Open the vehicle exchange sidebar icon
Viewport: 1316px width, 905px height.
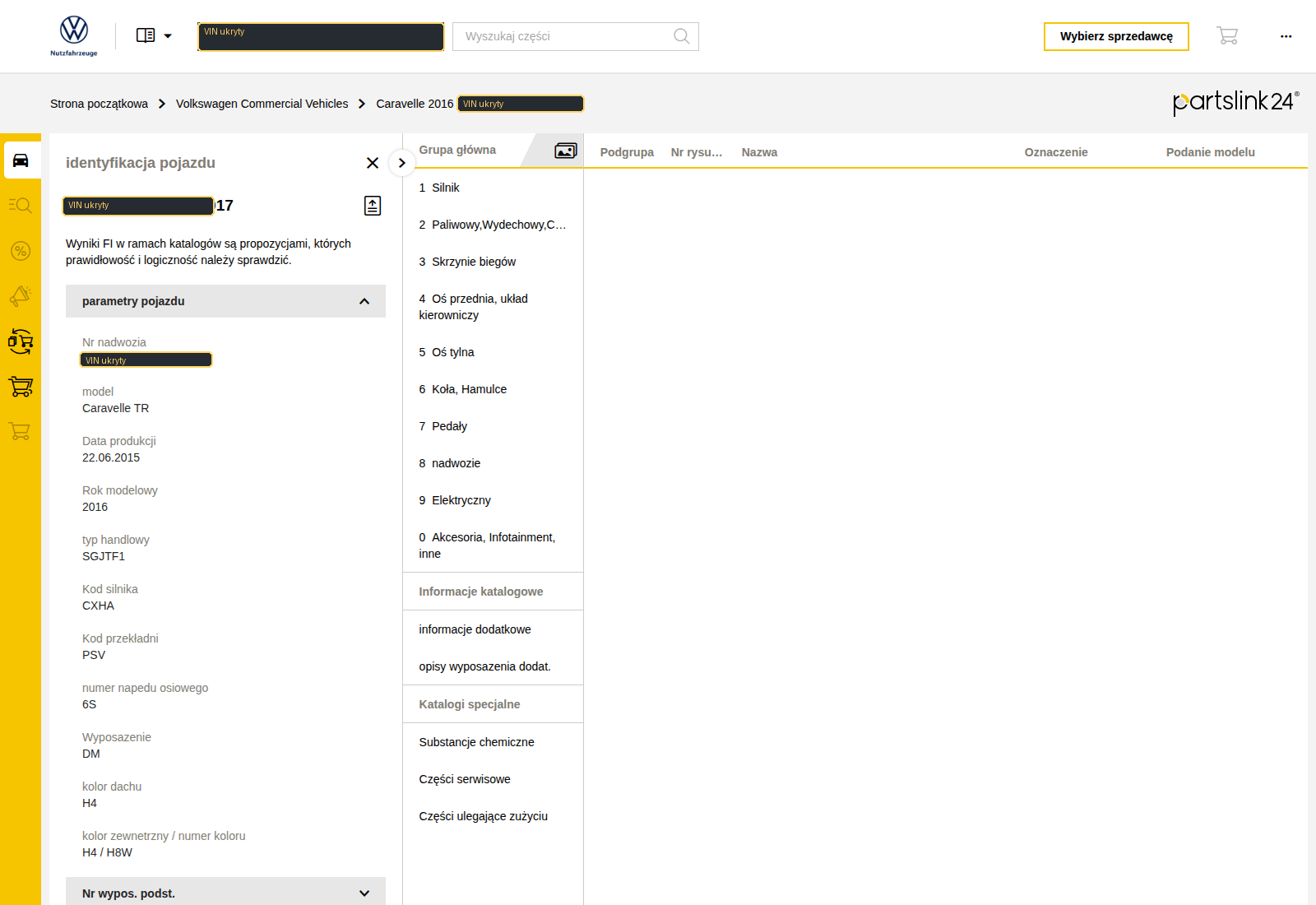coord(21,341)
